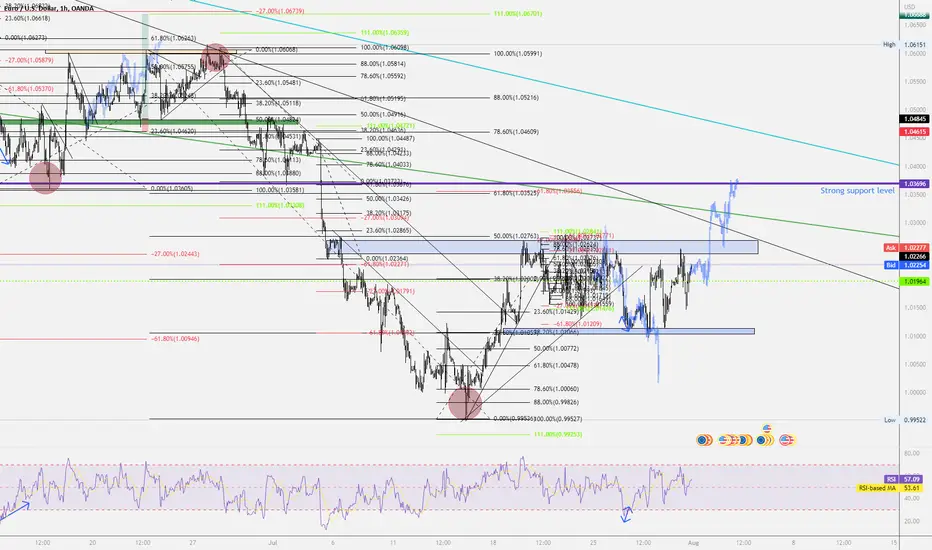Click the 61.80%(1.00478) Fibonacci label
Viewport: 932px width, 550px height.
click(x=556, y=366)
